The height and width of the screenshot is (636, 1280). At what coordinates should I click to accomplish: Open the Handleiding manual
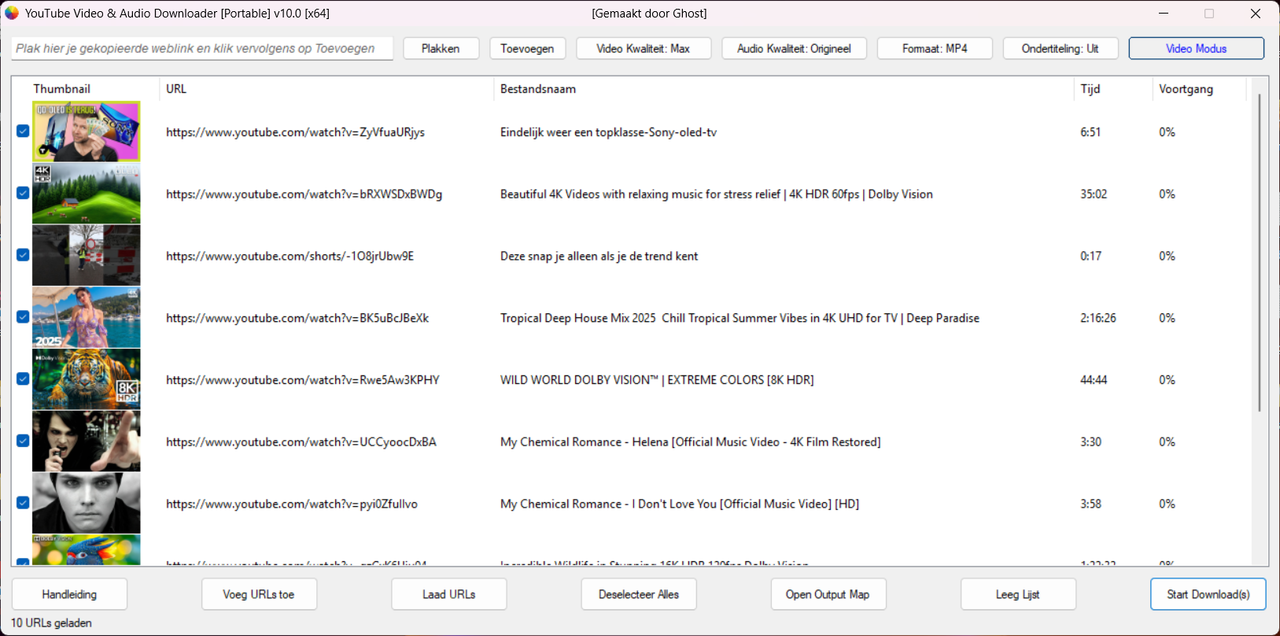coord(69,594)
